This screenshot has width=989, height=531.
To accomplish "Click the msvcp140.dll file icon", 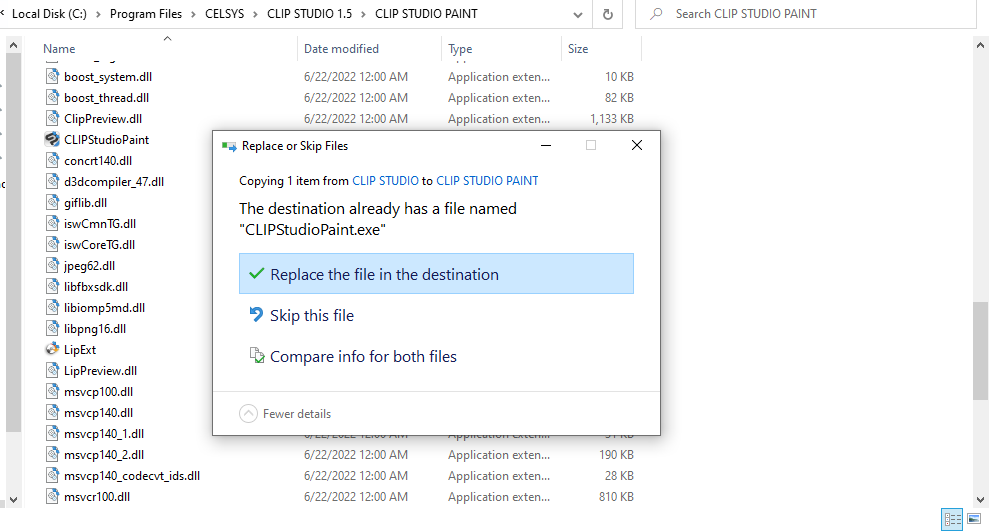I will point(52,412).
